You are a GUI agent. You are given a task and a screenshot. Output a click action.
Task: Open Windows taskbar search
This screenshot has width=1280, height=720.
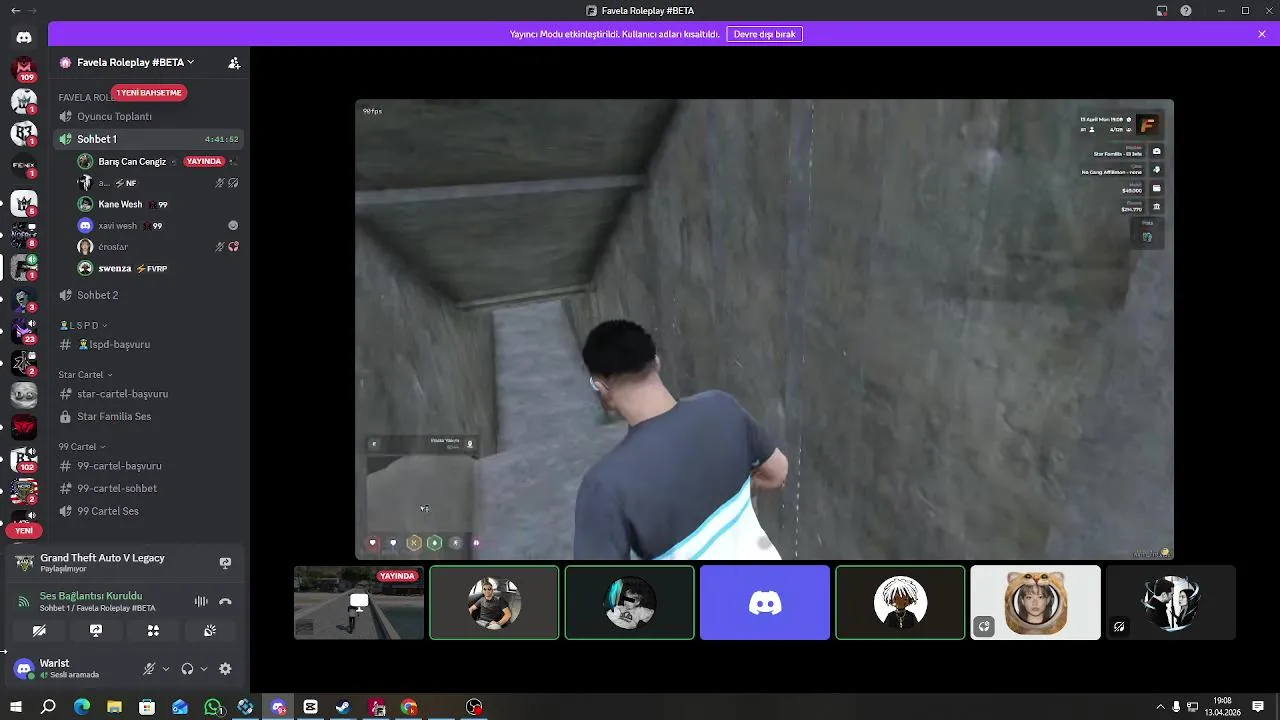tap(48, 707)
